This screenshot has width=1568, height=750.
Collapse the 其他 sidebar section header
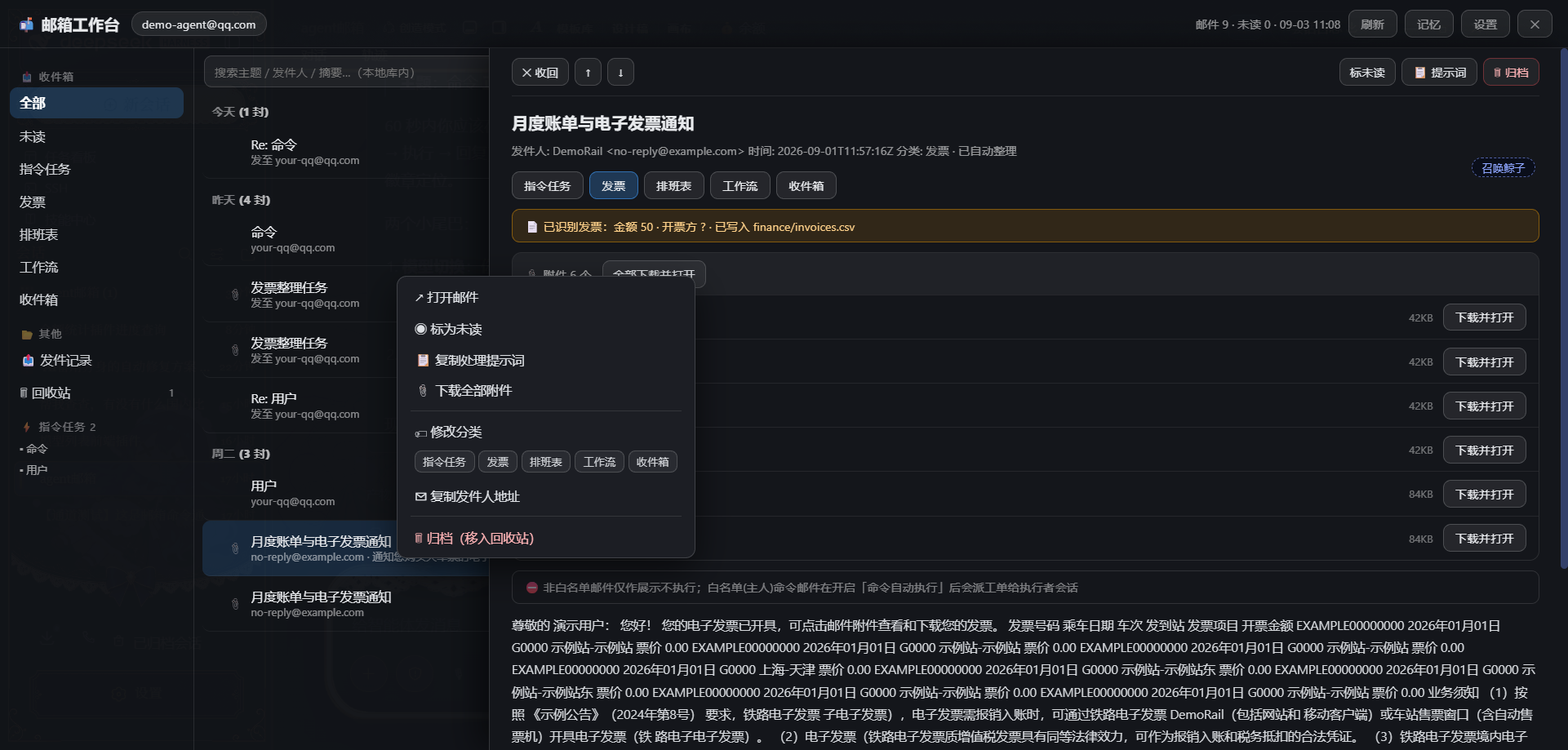point(41,334)
